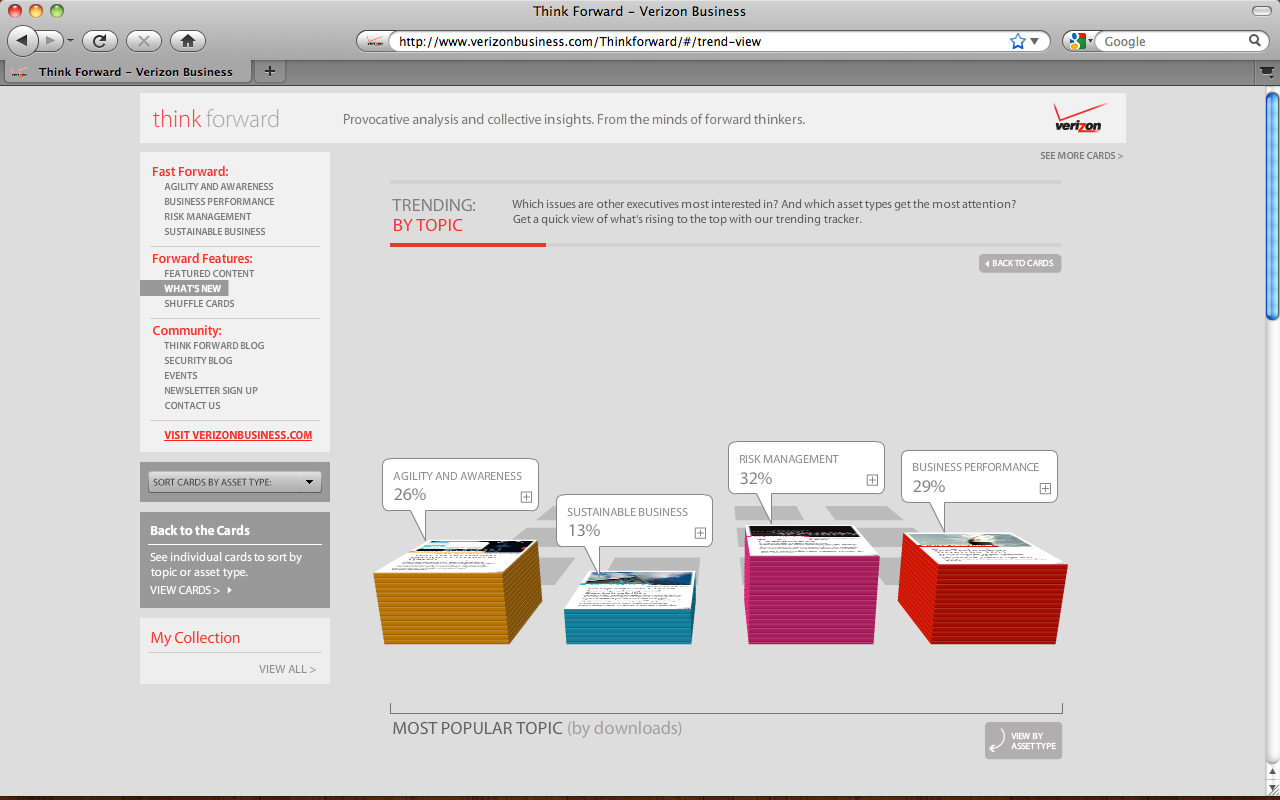
Task: Click the think forward logo title
Action: 216,119
